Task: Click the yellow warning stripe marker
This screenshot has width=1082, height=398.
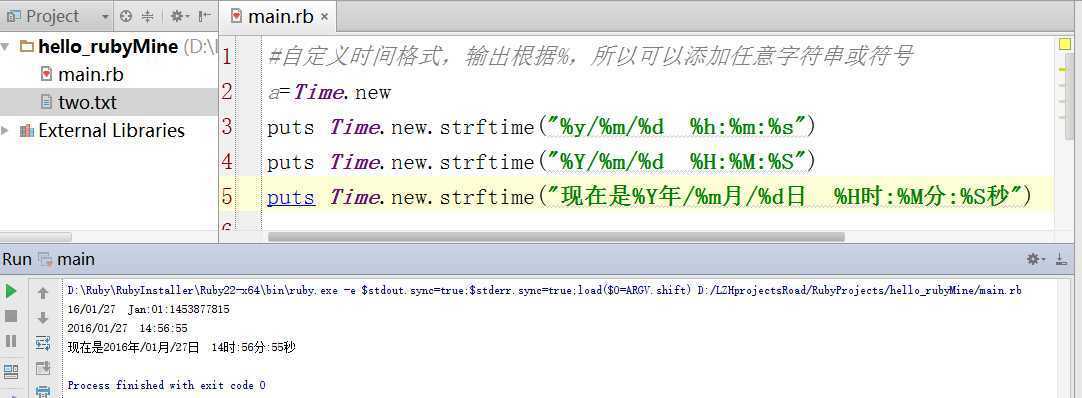Action: click(1063, 70)
